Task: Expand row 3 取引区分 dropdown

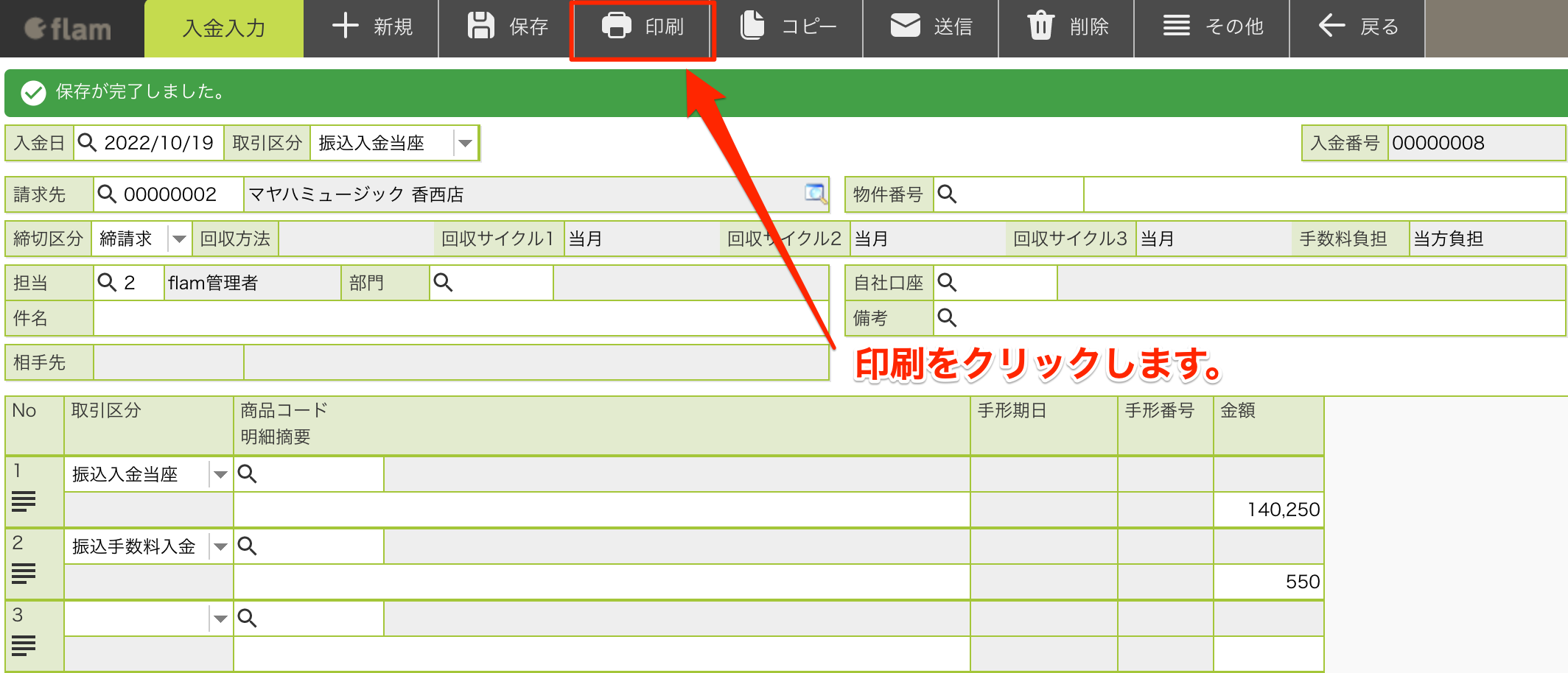Action: click(x=220, y=619)
